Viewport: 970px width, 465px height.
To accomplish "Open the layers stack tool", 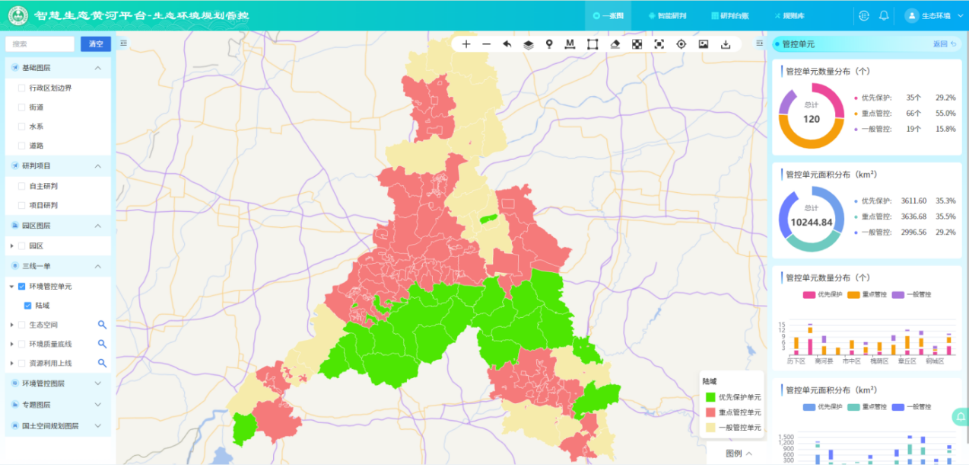I will [x=528, y=44].
